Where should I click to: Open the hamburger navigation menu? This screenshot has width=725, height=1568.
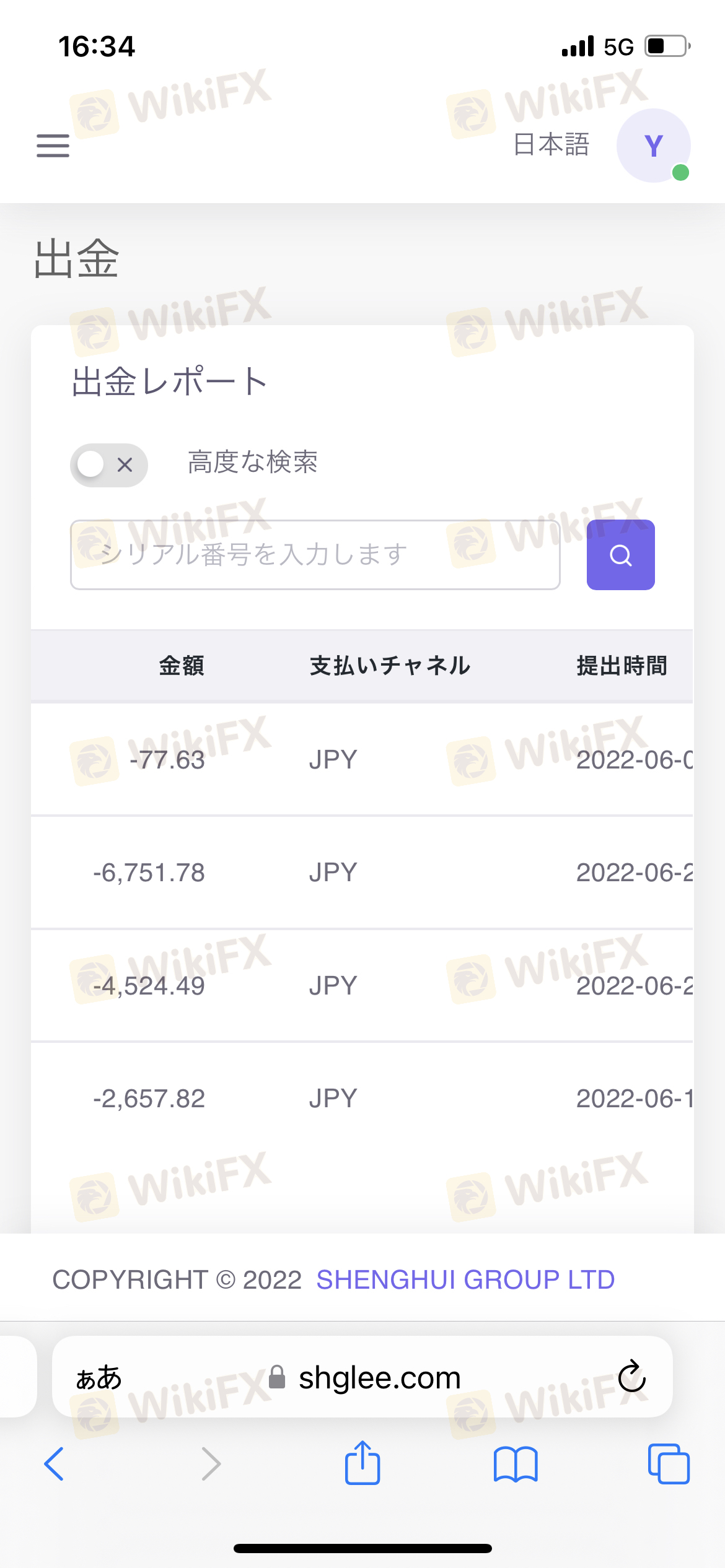[x=53, y=146]
